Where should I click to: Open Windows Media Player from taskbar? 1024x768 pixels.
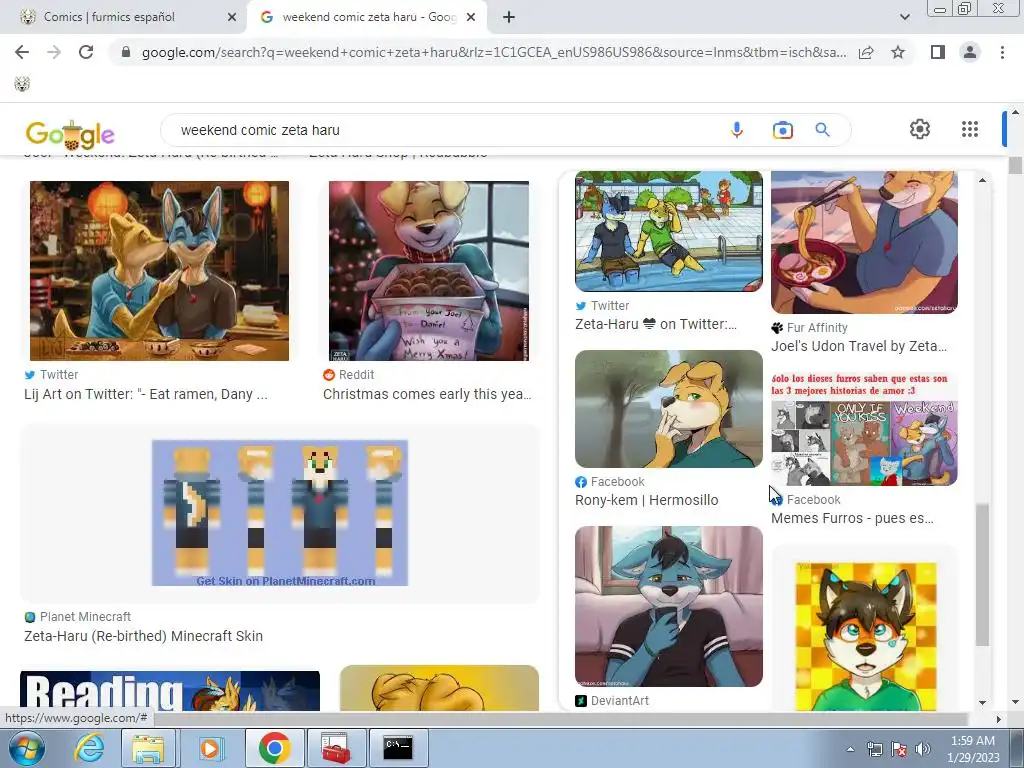(210, 748)
